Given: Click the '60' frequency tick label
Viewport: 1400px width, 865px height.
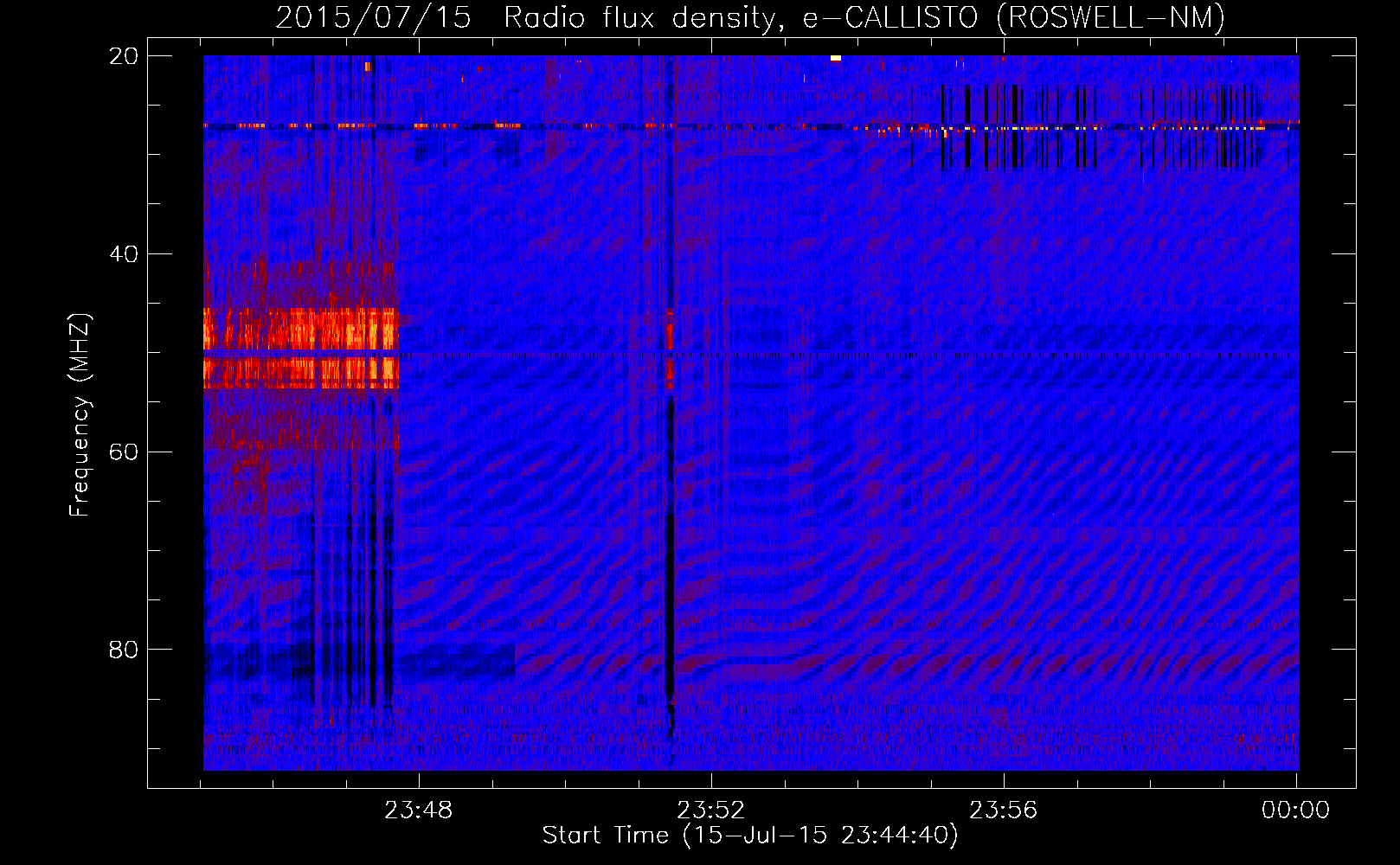Looking at the screenshot, I should tap(124, 452).
